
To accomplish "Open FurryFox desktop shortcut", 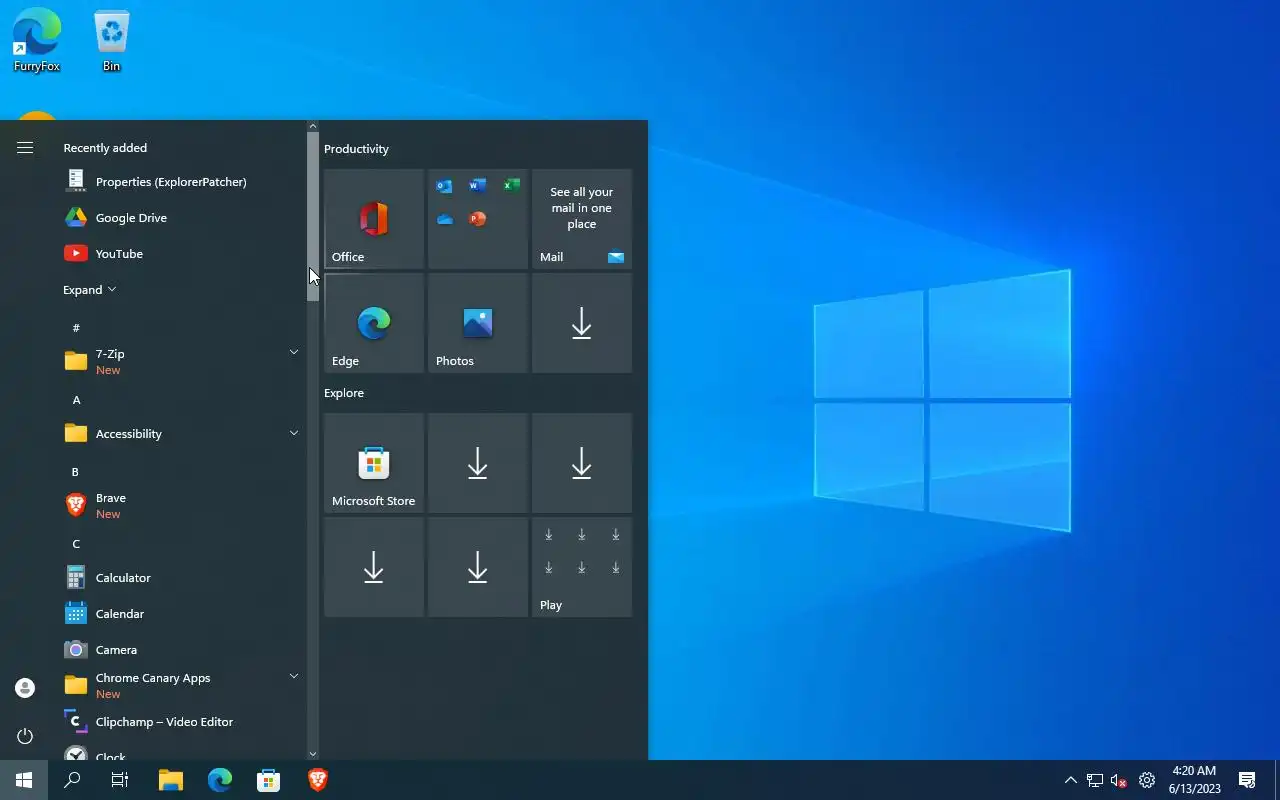I will 37,40.
